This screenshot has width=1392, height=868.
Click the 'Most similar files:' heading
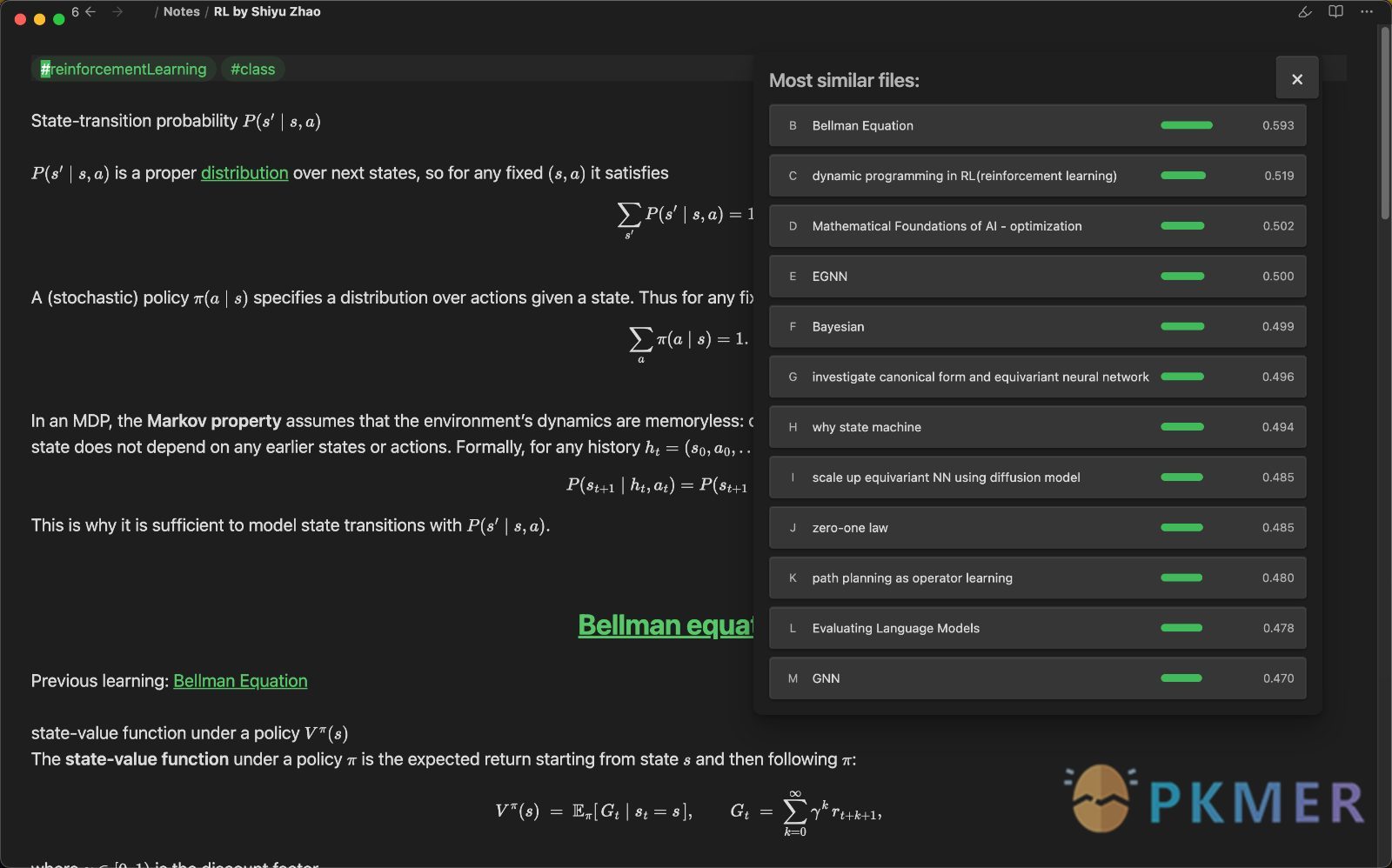tap(844, 81)
